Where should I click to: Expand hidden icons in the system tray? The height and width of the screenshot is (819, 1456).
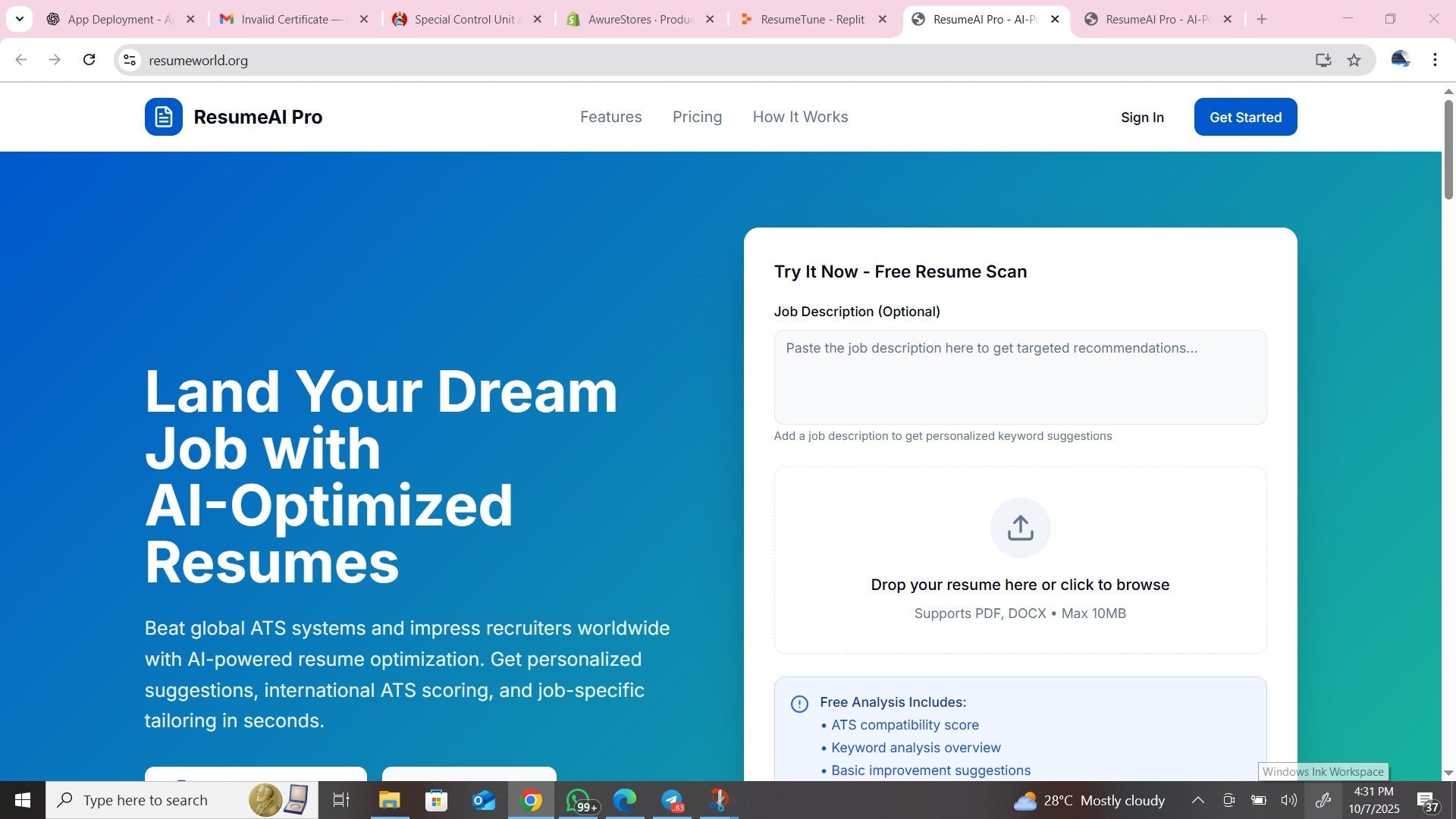click(x=1197, y=800)
